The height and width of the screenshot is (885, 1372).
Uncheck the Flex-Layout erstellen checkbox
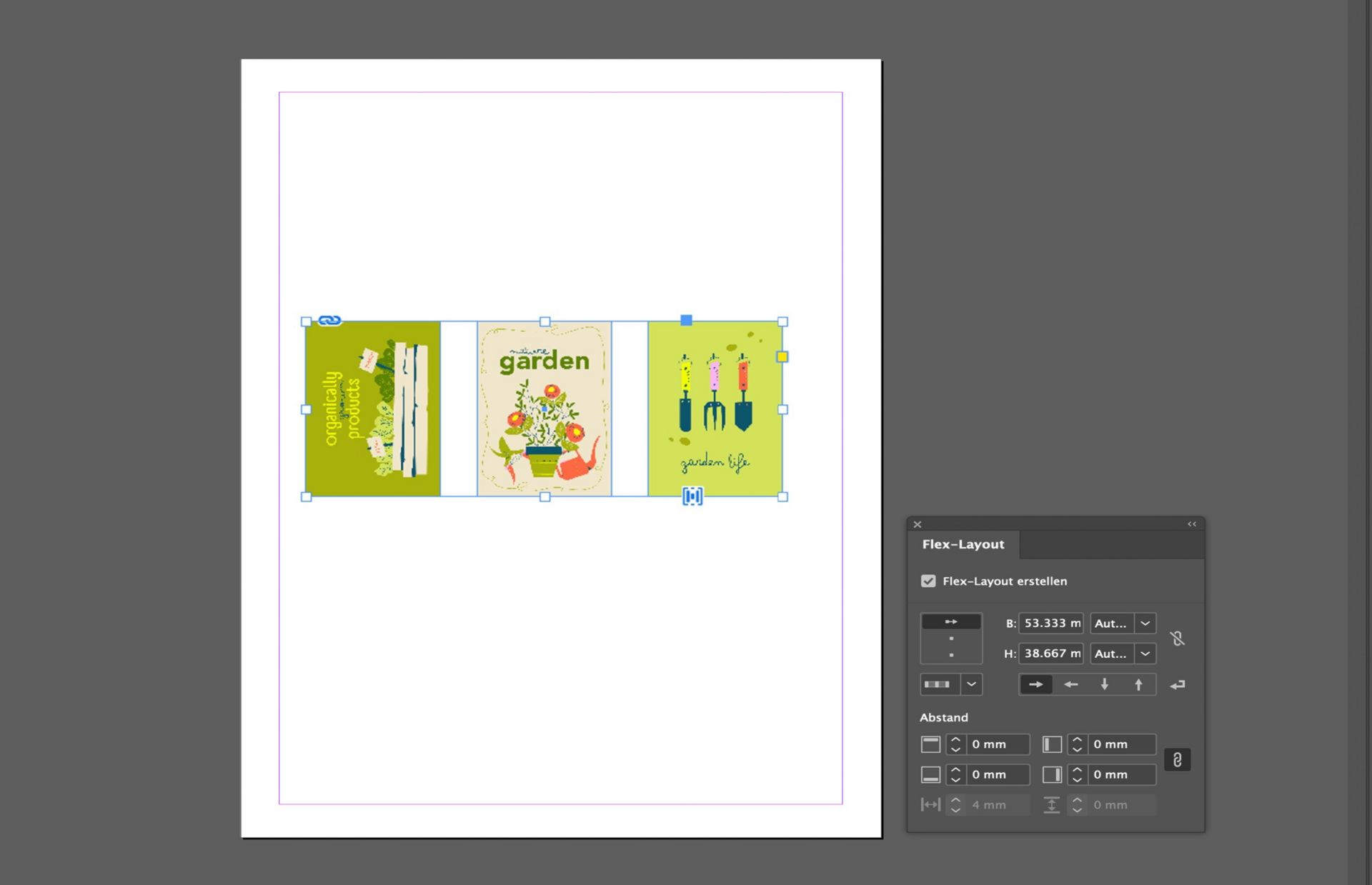[929, 581]
